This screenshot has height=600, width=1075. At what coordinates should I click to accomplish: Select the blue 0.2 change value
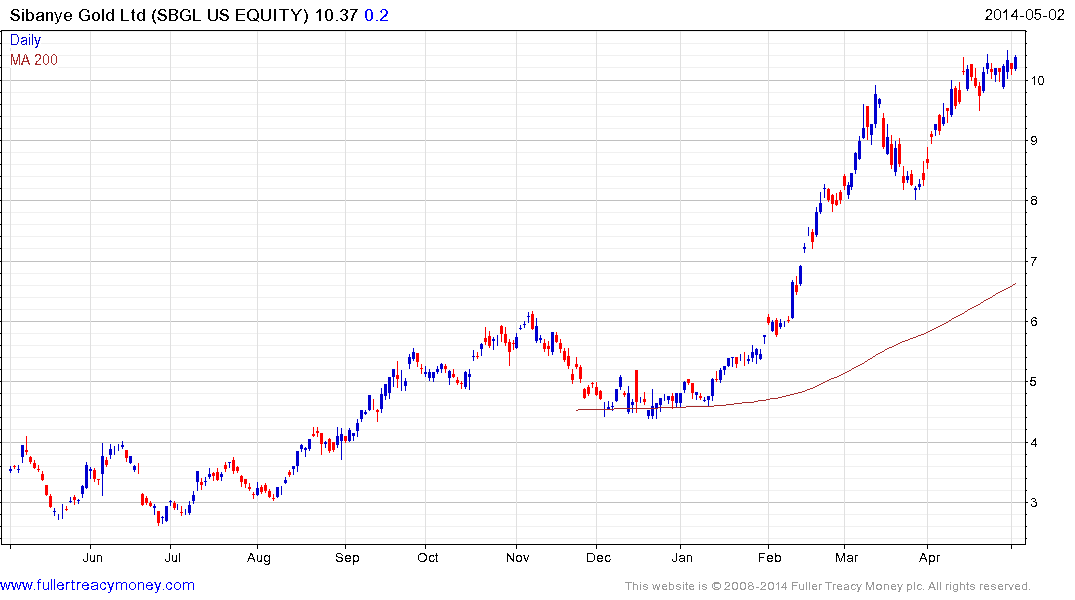[x=376, y=15]
